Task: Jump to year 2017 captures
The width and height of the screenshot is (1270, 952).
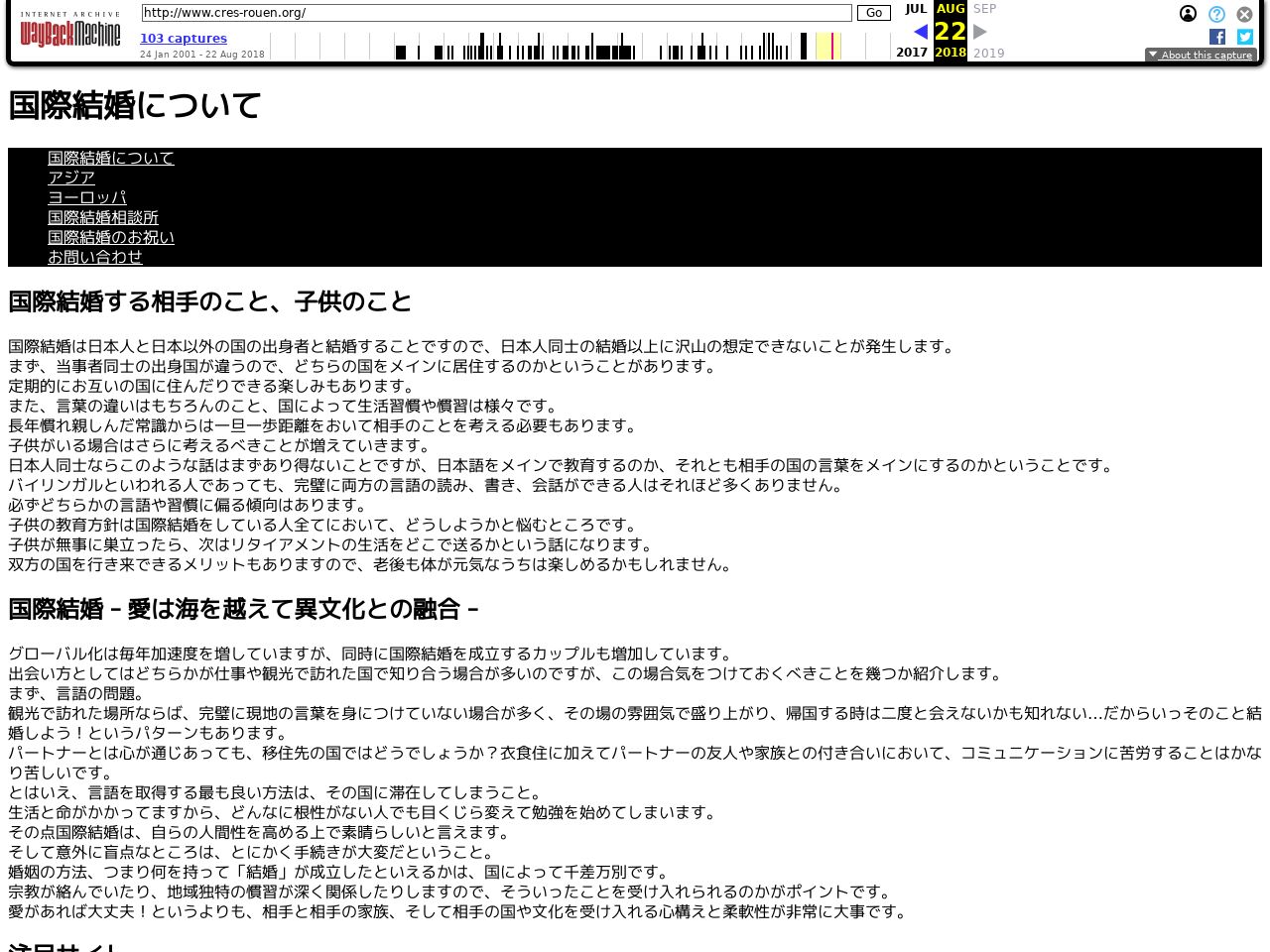Action: [912, 53]
